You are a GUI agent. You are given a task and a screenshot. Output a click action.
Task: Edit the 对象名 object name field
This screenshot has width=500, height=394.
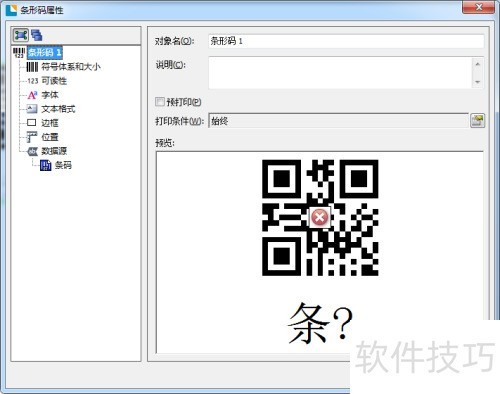click(x=346, y=41)
